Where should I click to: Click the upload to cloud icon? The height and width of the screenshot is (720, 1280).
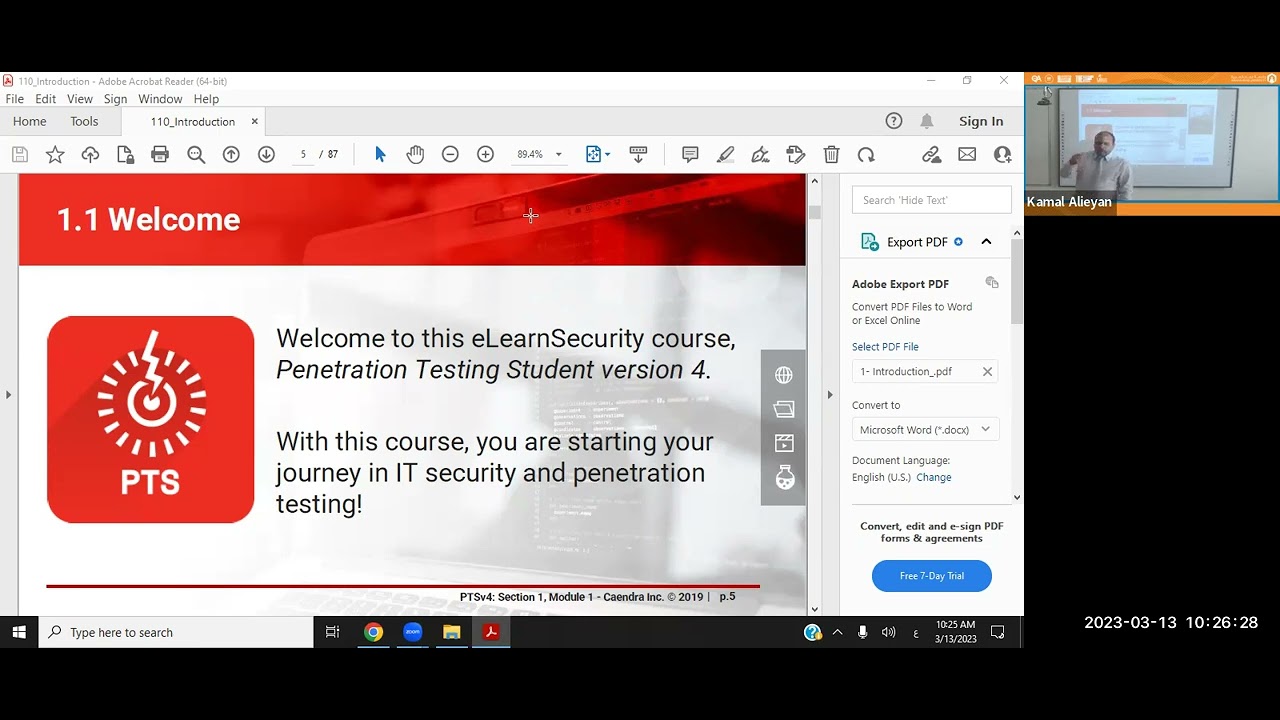[x=90, y=154]
